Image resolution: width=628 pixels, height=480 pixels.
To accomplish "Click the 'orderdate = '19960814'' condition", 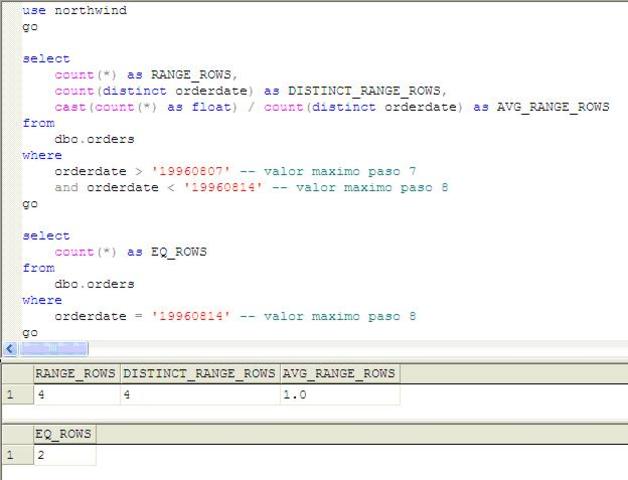I will coord(143,316).
